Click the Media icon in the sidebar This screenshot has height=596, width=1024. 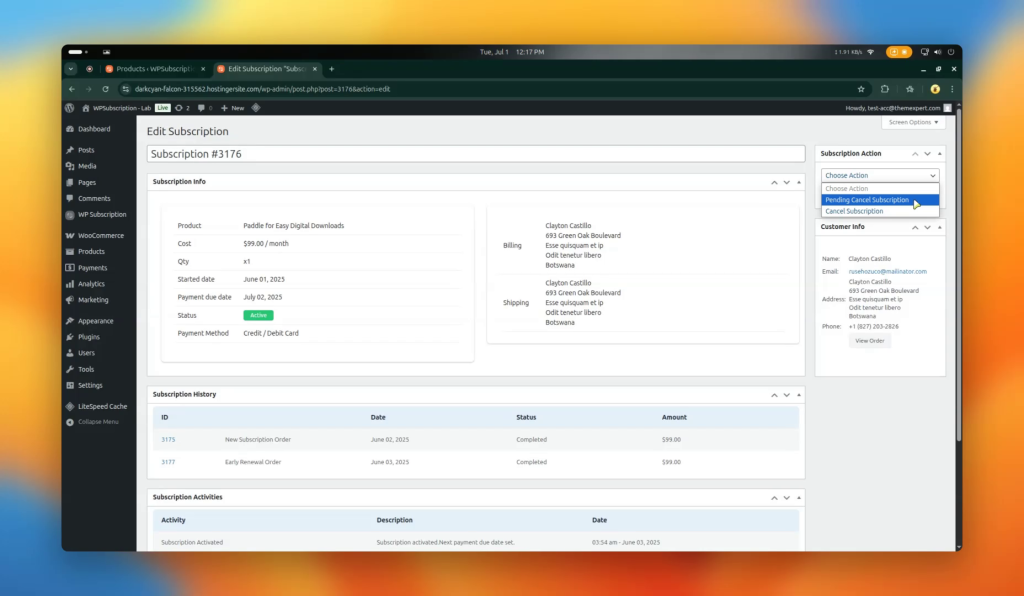70,166
